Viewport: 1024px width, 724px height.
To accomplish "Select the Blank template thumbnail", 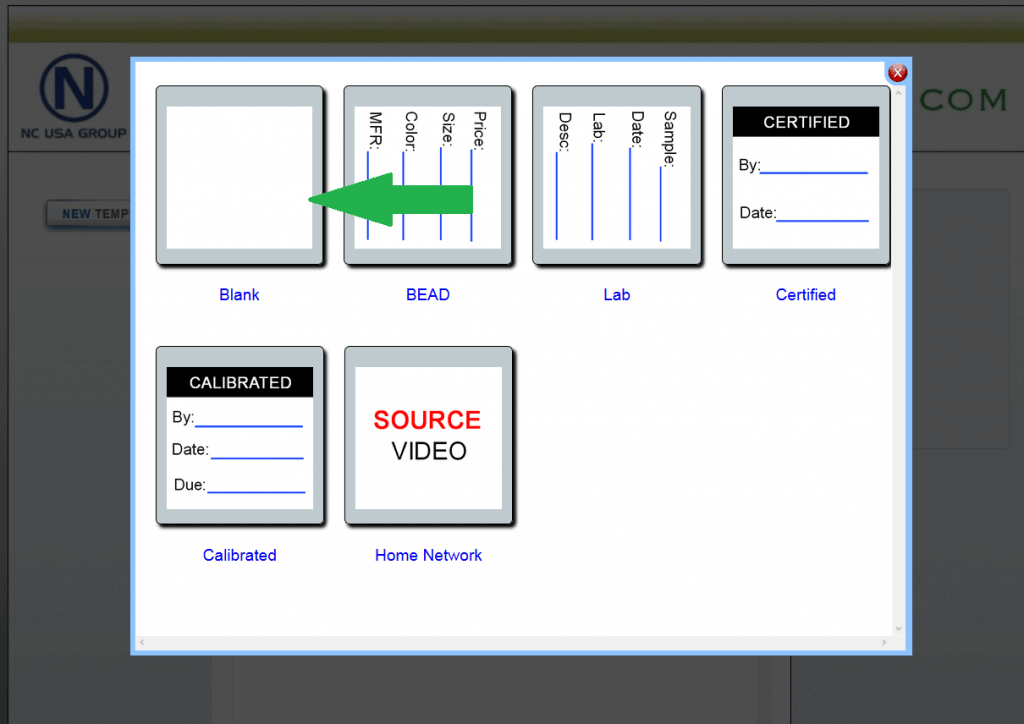I will (239, 176).
